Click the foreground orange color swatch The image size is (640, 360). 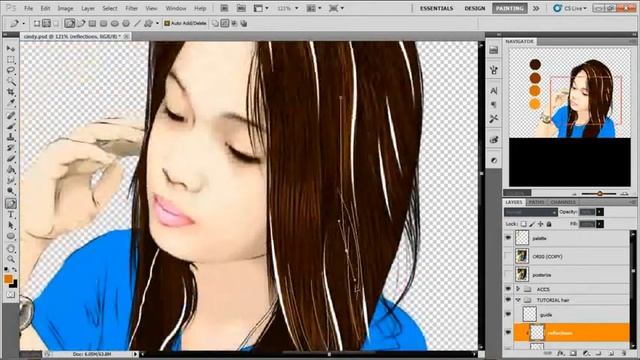tap(8, 279)
